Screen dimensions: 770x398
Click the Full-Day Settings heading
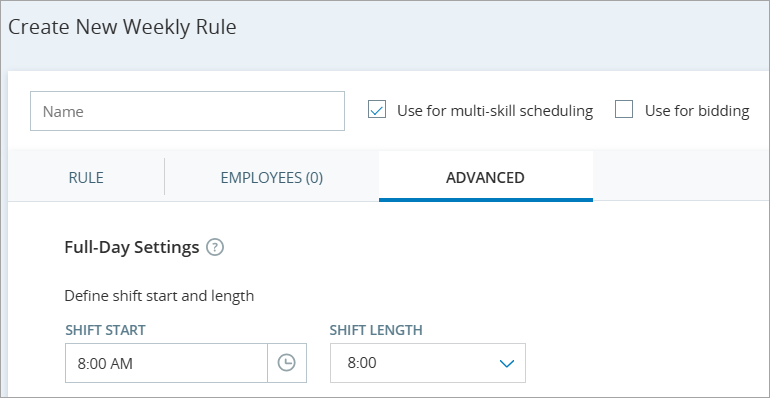132,247
